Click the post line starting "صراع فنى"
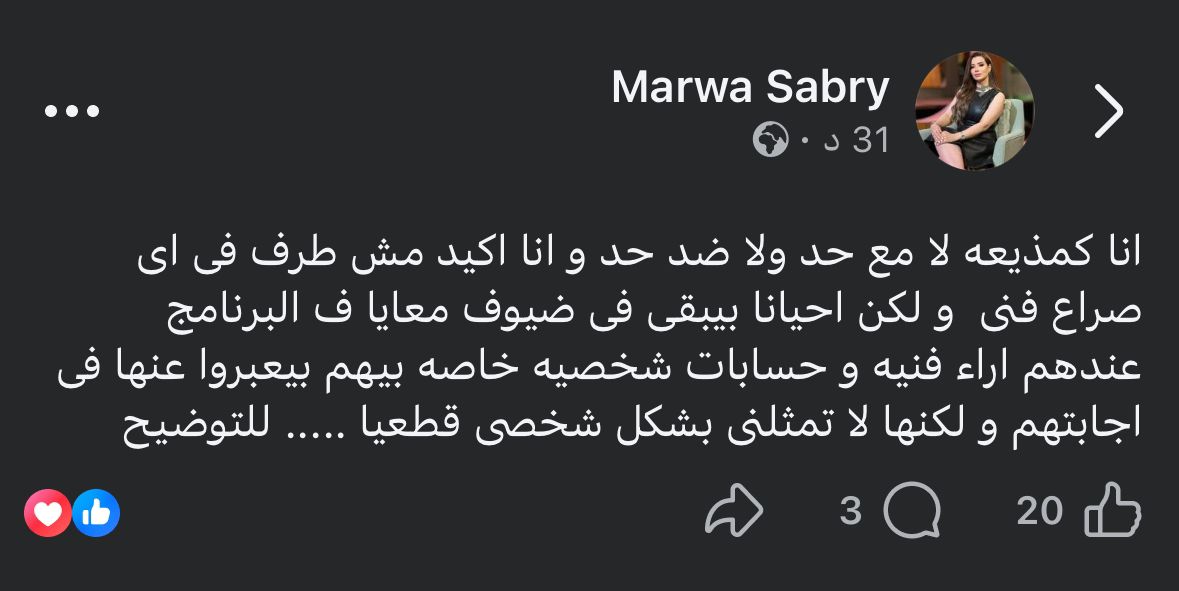The height and width of the screenshot is (591, 1179). point(654,310)
